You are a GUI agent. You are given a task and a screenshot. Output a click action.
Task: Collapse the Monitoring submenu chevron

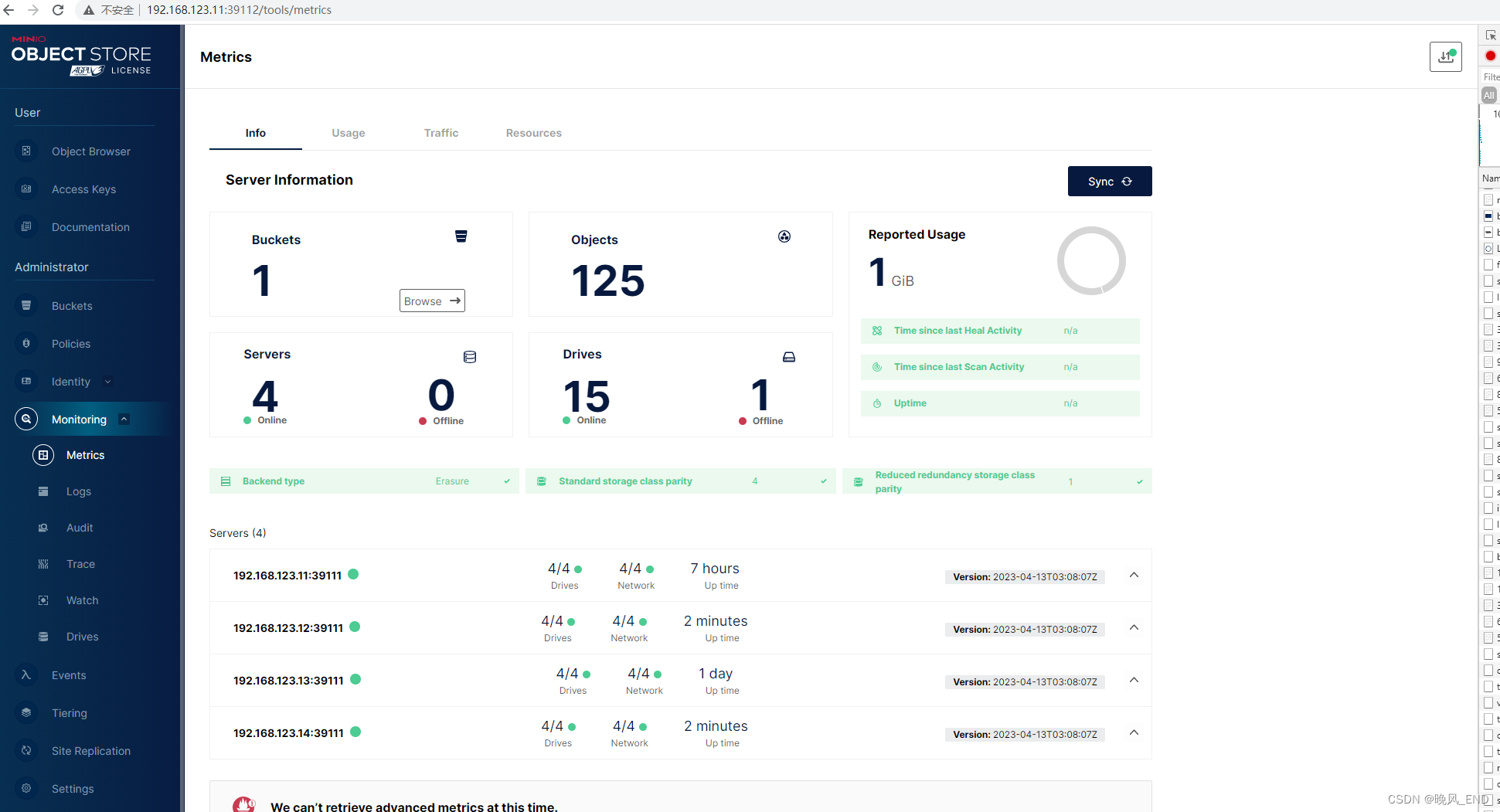tap(124, 420)
